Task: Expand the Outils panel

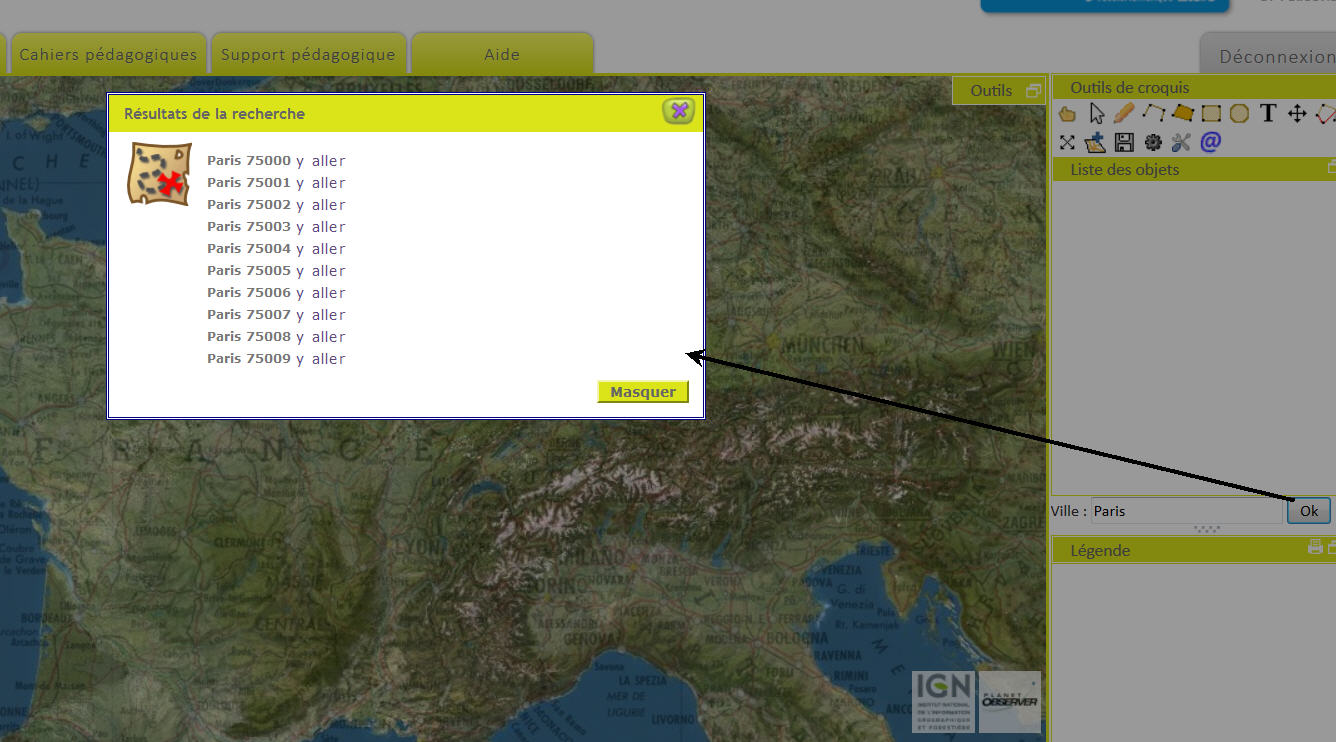Action: [1033, 90]
